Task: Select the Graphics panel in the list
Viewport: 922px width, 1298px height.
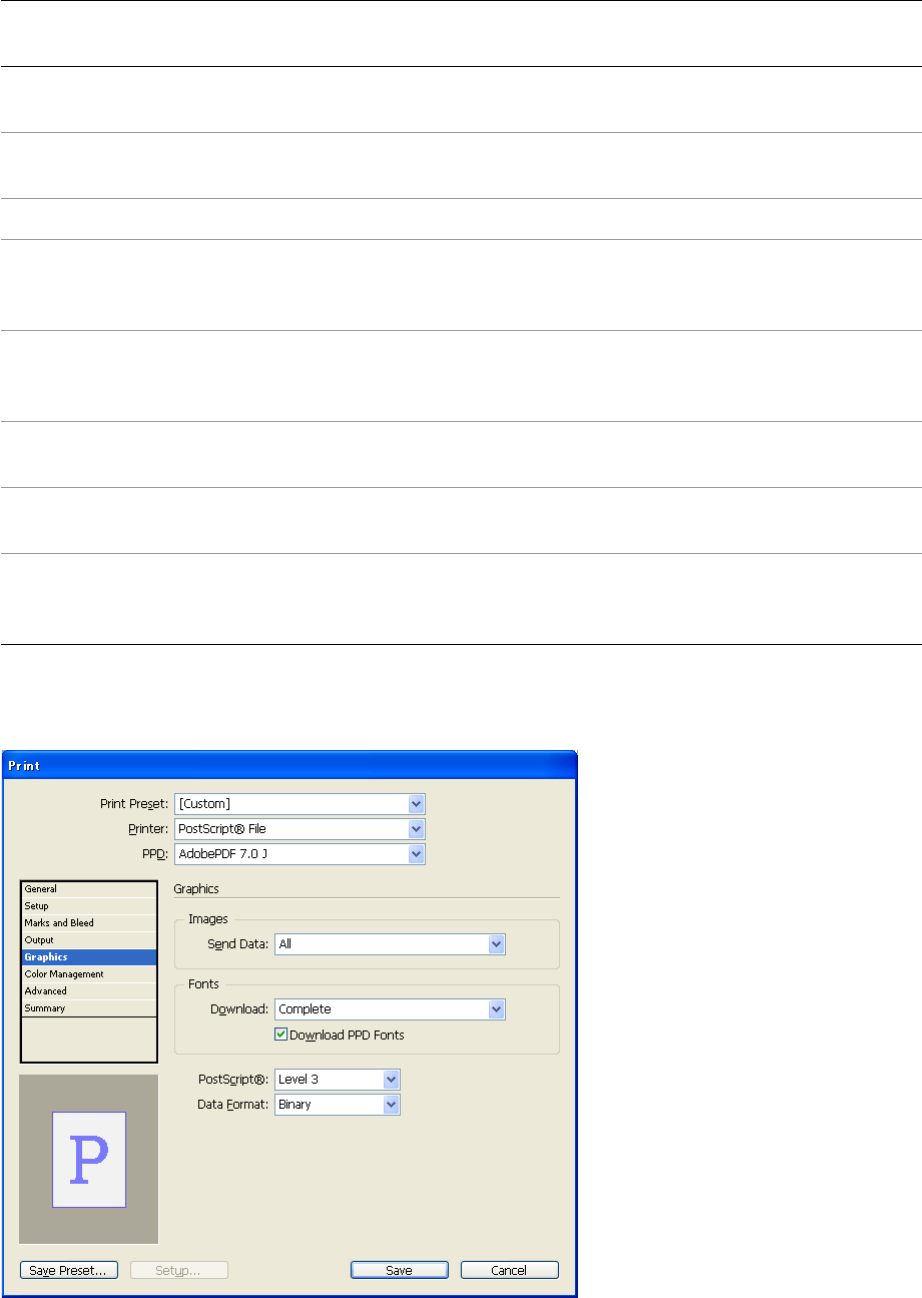Action: [x=89, y=957]
